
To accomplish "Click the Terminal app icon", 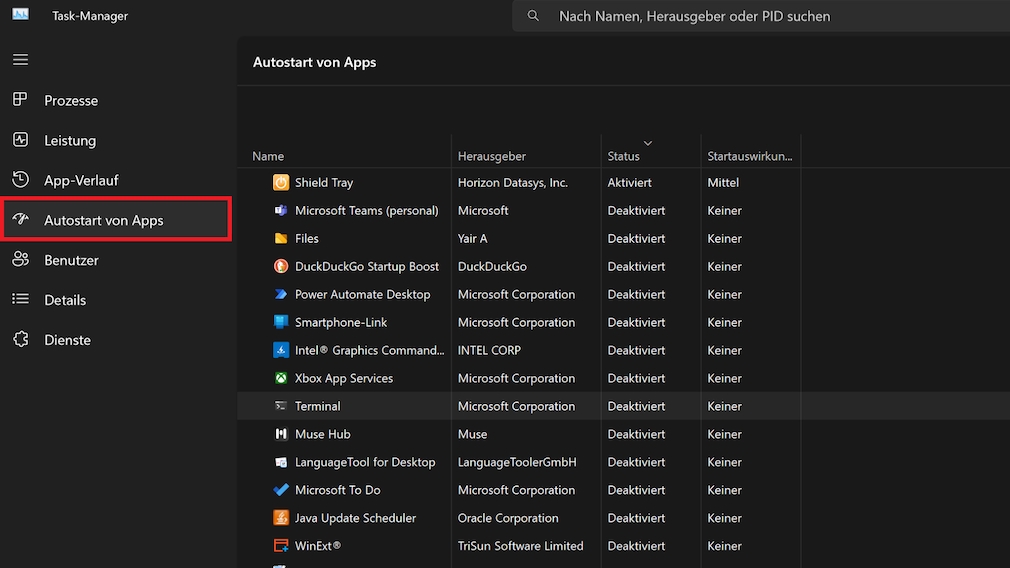I will (x=281, y=406).
